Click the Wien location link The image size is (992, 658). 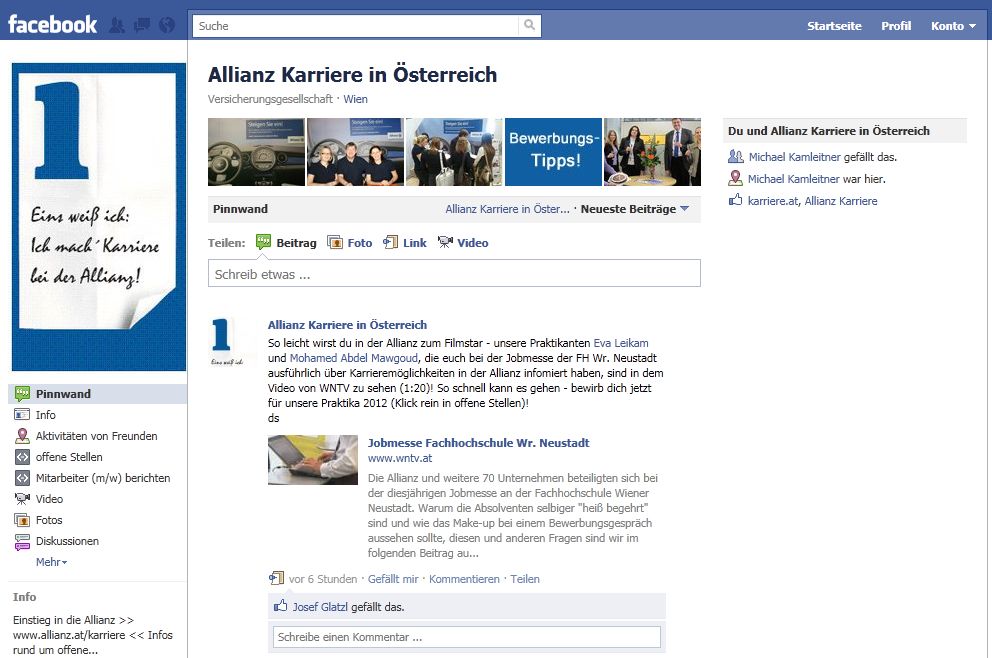click(356, 99)
